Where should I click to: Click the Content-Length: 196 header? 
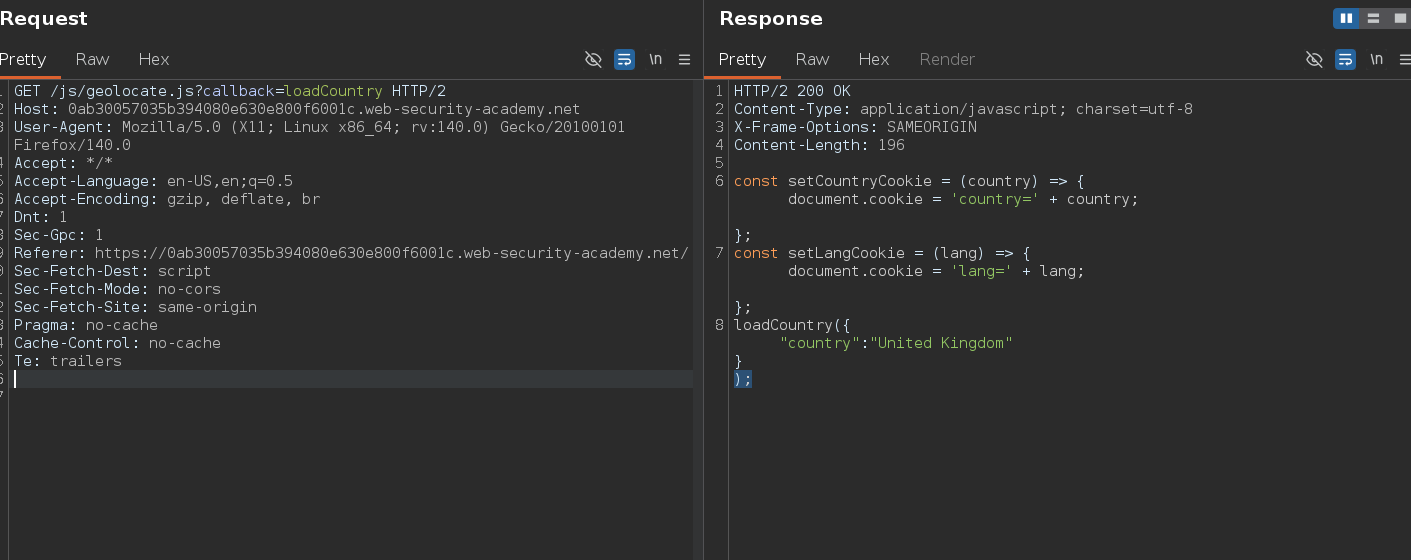819,145
